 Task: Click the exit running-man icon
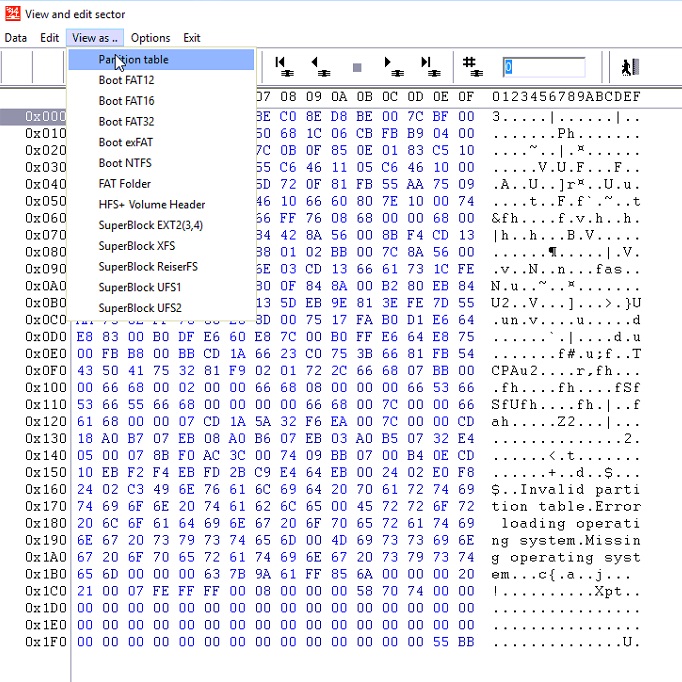click(629, 67)
